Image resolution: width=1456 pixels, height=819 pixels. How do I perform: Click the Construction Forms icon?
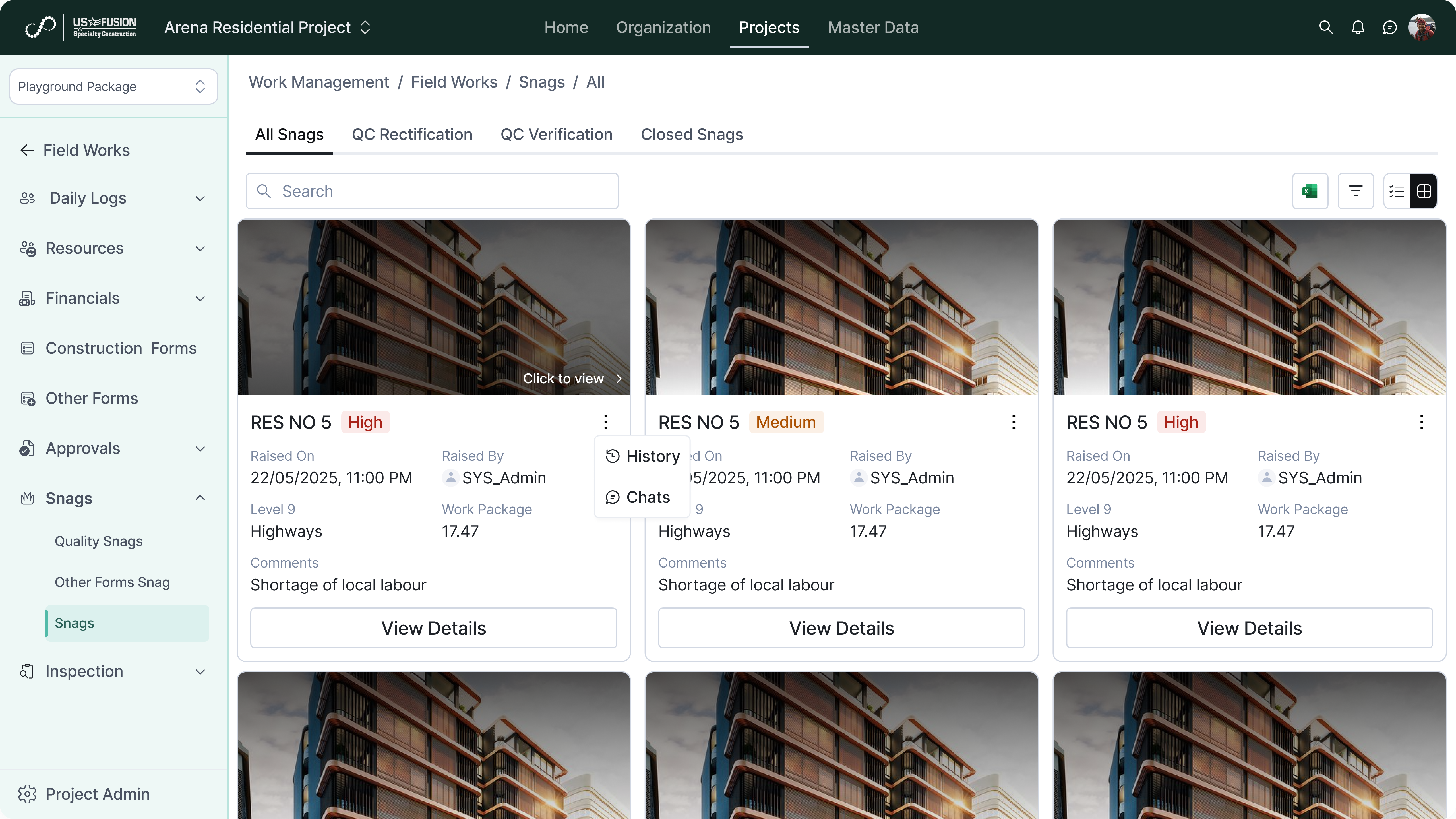pos(27,348)
